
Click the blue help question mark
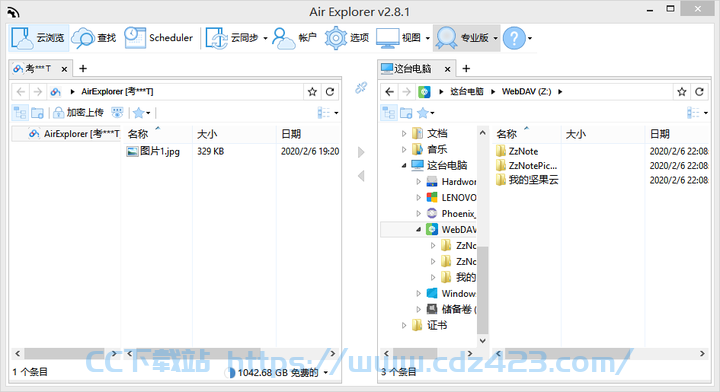pyautogui.click(x=514, y=38)
